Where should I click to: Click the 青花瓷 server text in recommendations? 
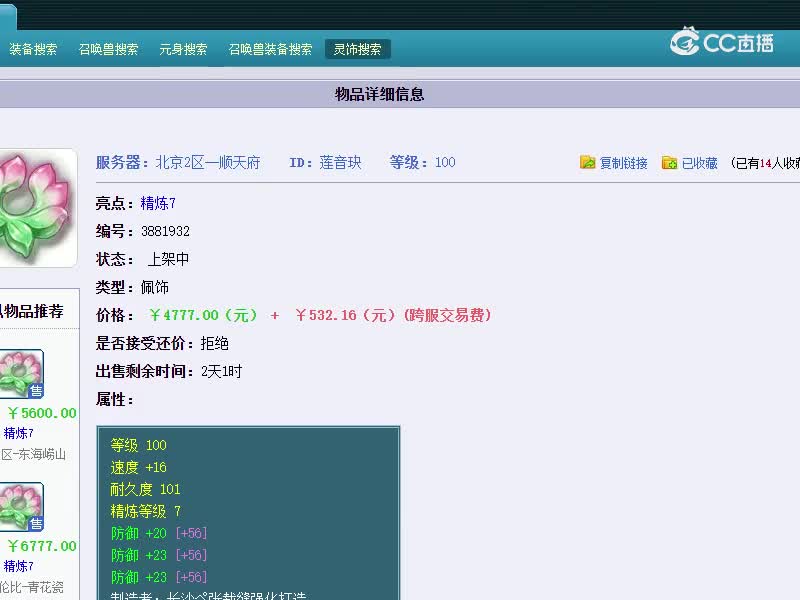(x=45, y=587)
